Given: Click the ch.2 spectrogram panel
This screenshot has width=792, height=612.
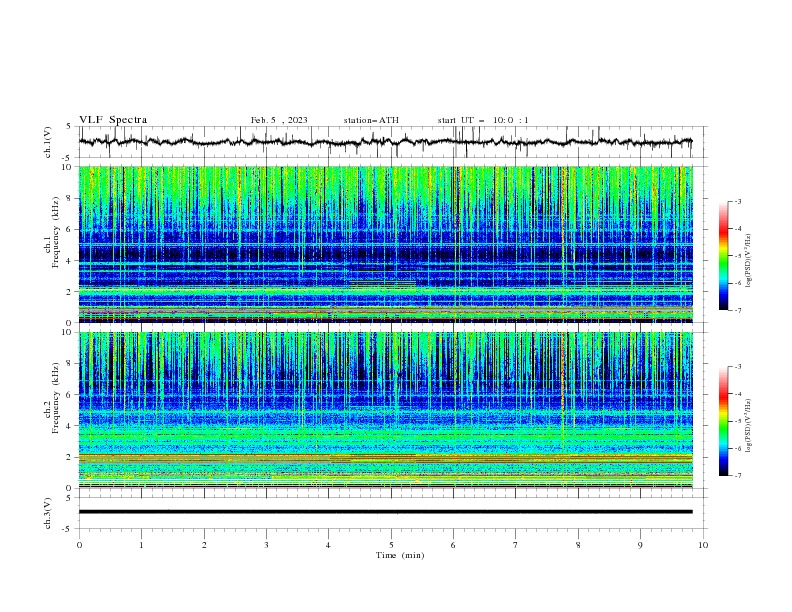Looking at the screenshot, I should (385, 410).
